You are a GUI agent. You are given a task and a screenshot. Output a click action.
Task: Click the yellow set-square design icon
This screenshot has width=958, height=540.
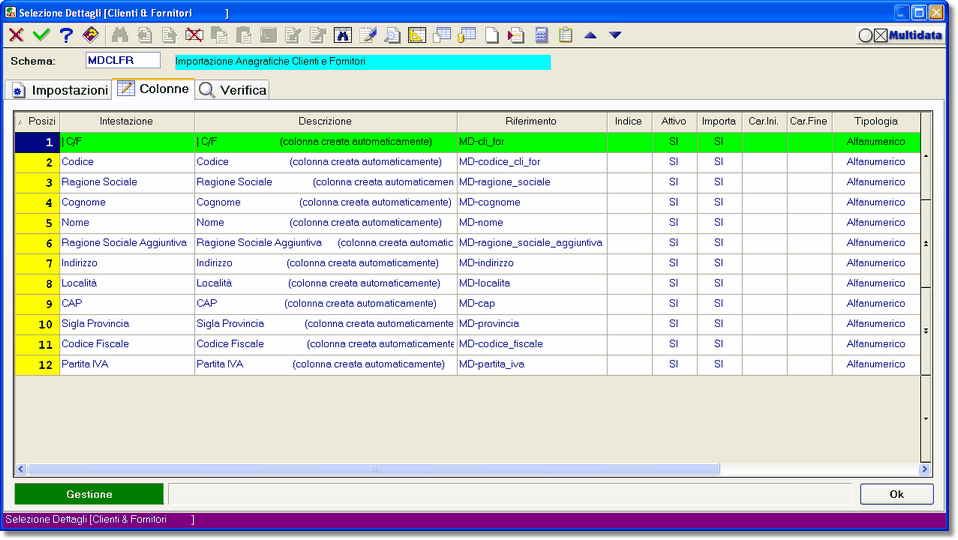[417, 35]
